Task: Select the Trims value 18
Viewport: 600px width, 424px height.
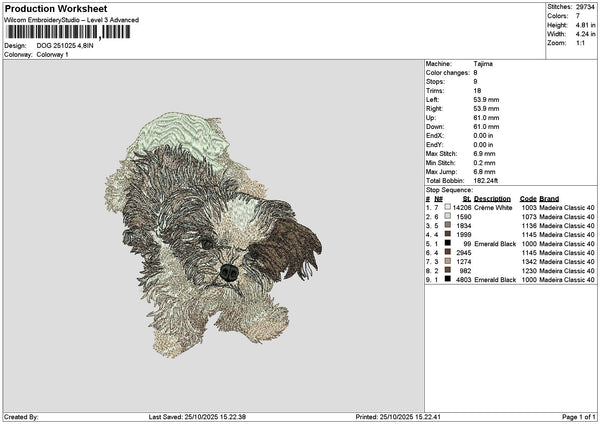Action: (x=477, y=91)
